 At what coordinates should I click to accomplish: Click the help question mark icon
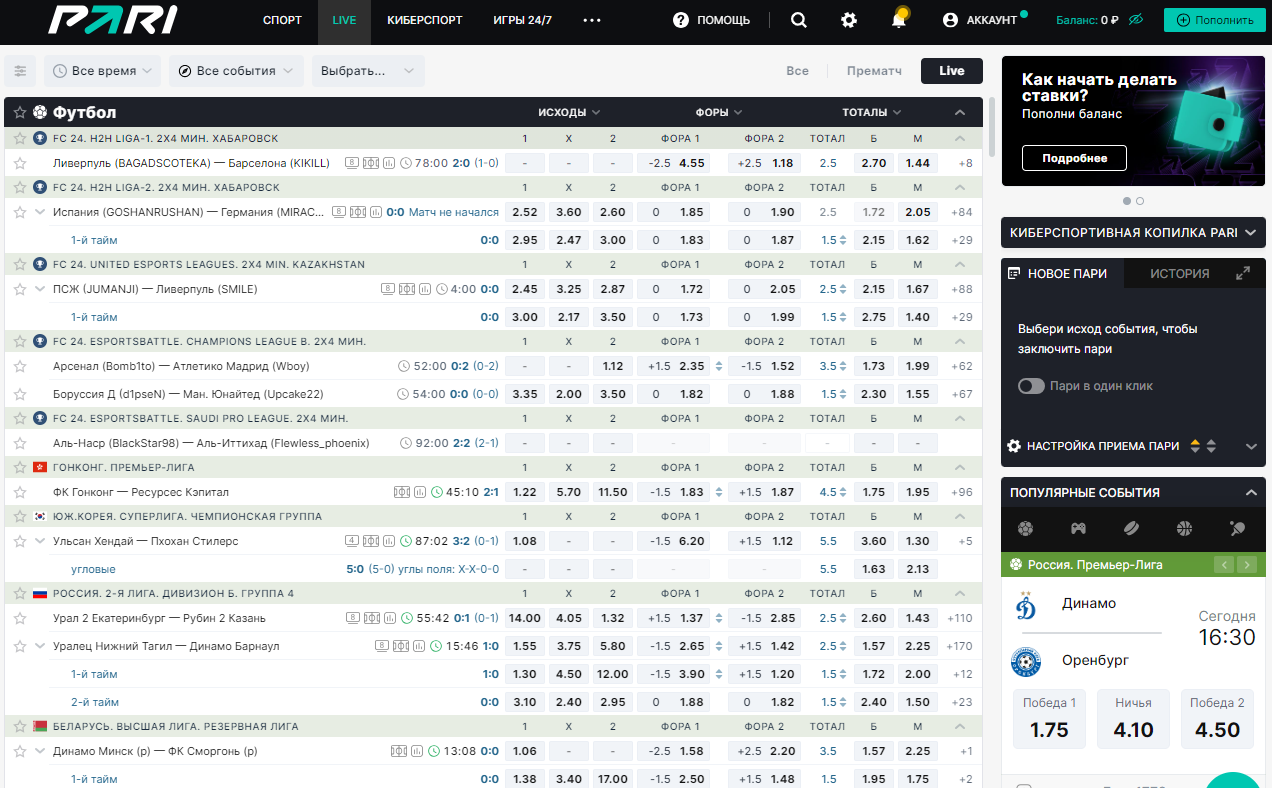(x=681, y=20)
